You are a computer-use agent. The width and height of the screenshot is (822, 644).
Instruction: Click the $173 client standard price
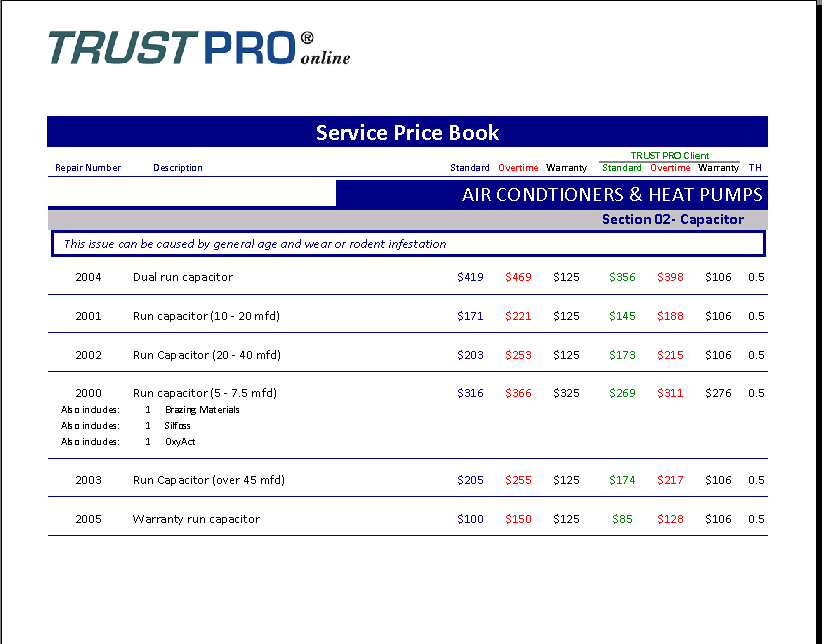pos(622,355)
